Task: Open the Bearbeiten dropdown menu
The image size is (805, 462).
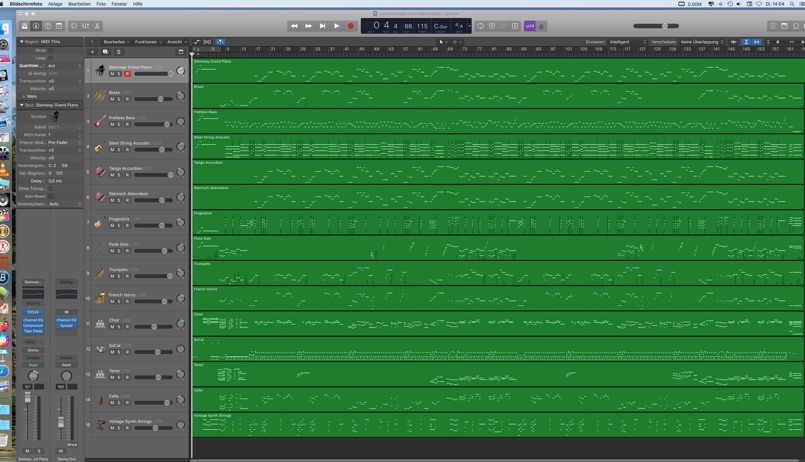Action: pos(117,42)
